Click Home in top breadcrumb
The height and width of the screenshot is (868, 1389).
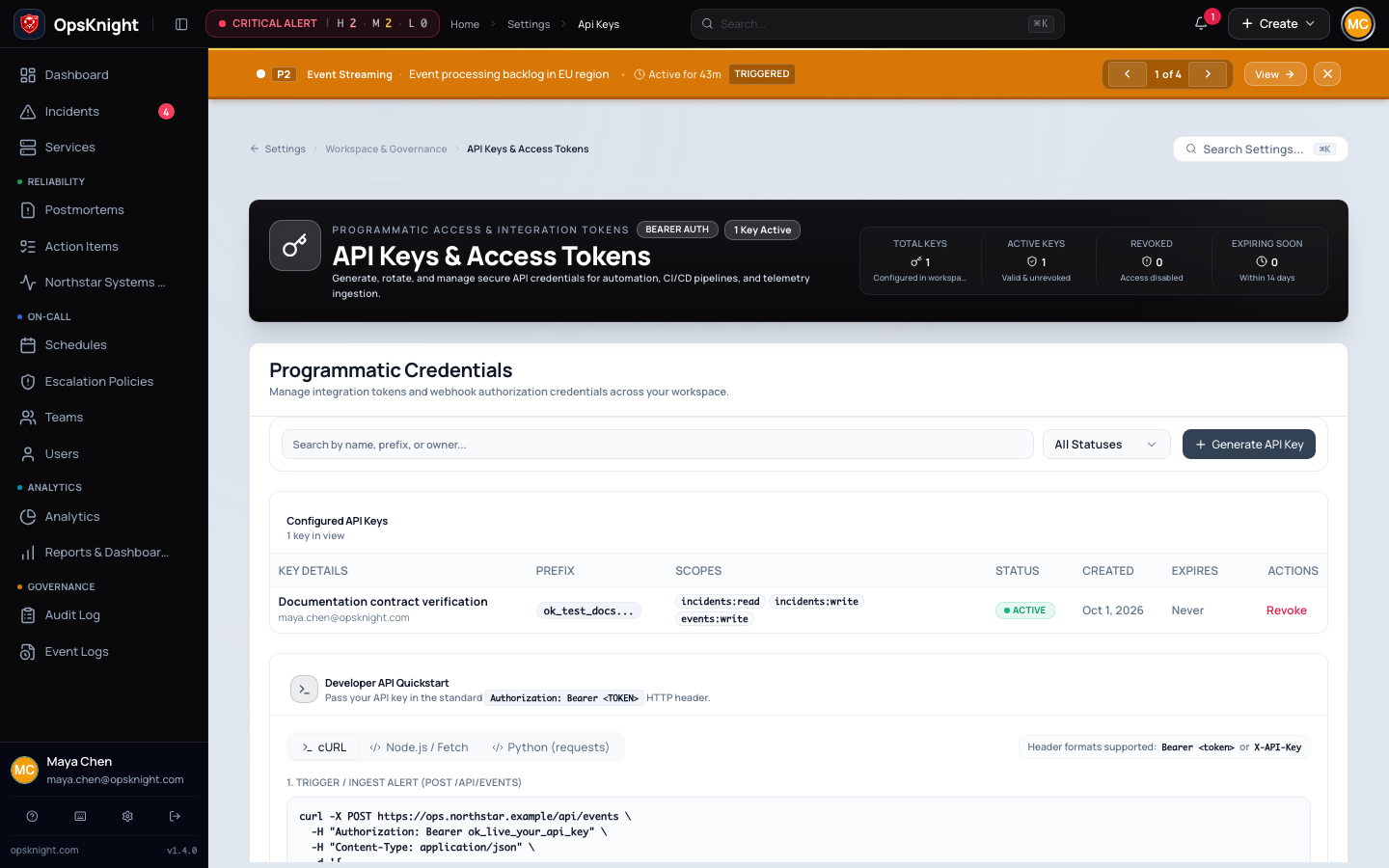click(465, 24)
